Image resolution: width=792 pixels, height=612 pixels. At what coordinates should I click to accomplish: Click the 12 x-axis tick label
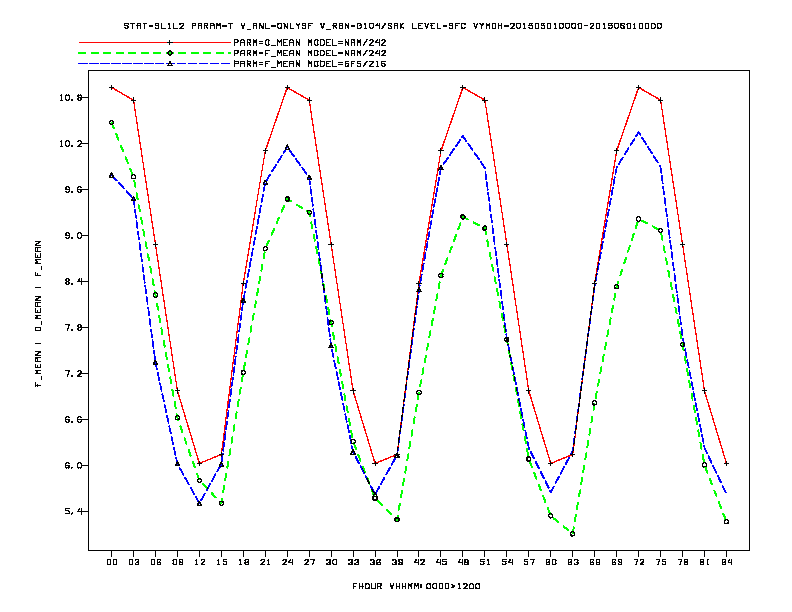pyautogui.click(x=200, y=562)
